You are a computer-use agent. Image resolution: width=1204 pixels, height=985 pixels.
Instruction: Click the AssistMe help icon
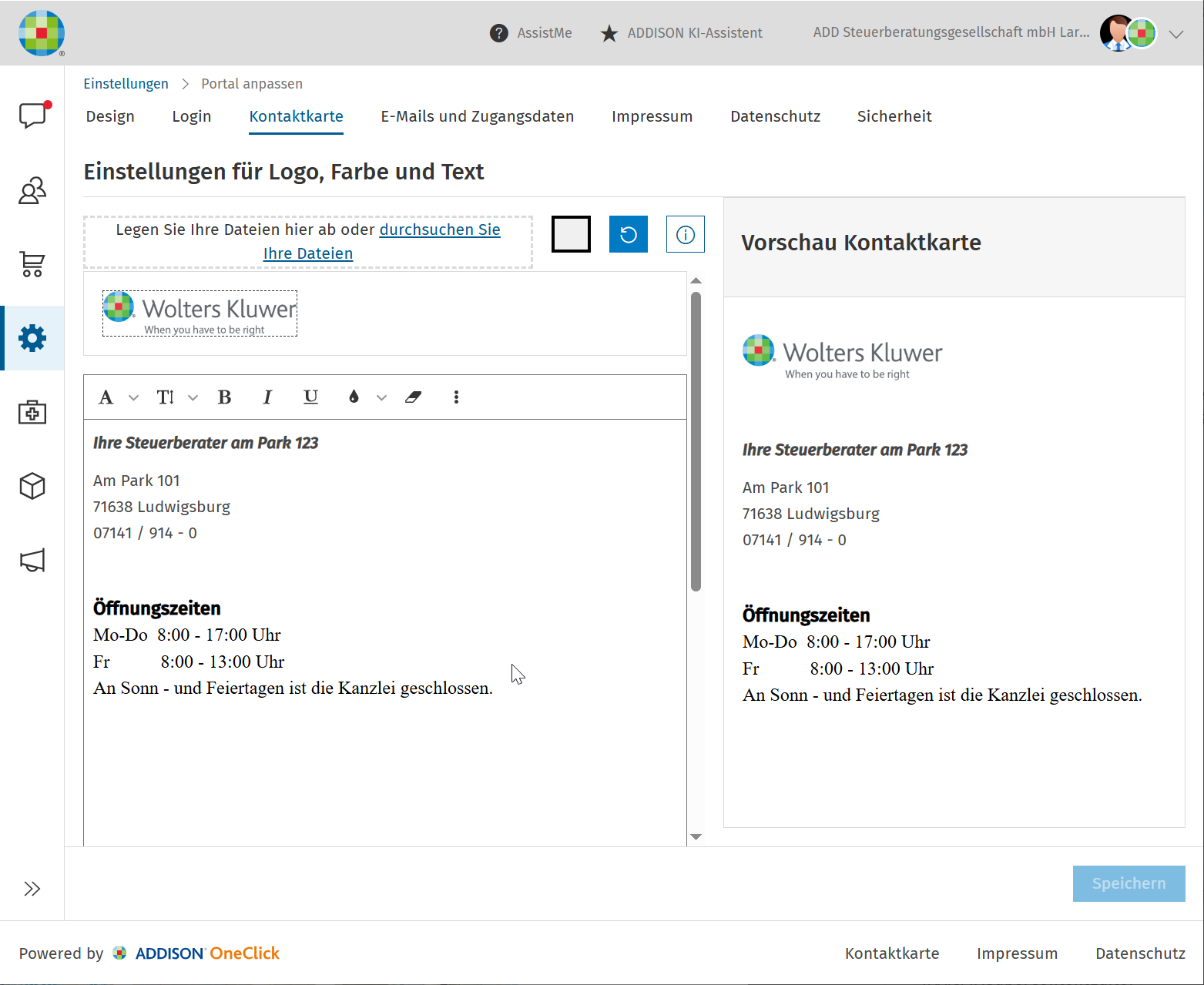[x=499, y=33]
